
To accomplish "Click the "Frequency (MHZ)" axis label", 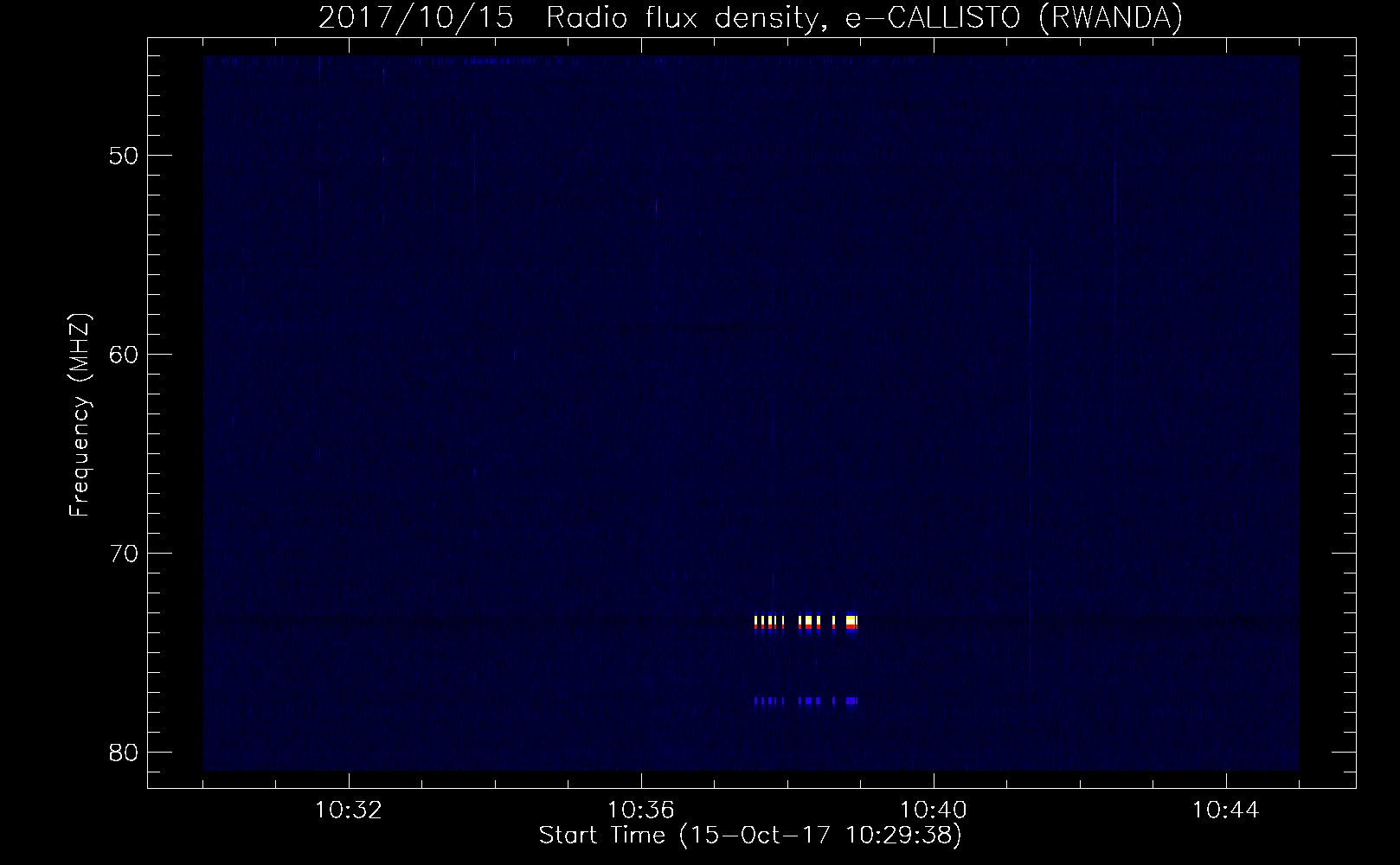I will pos(80,416).
